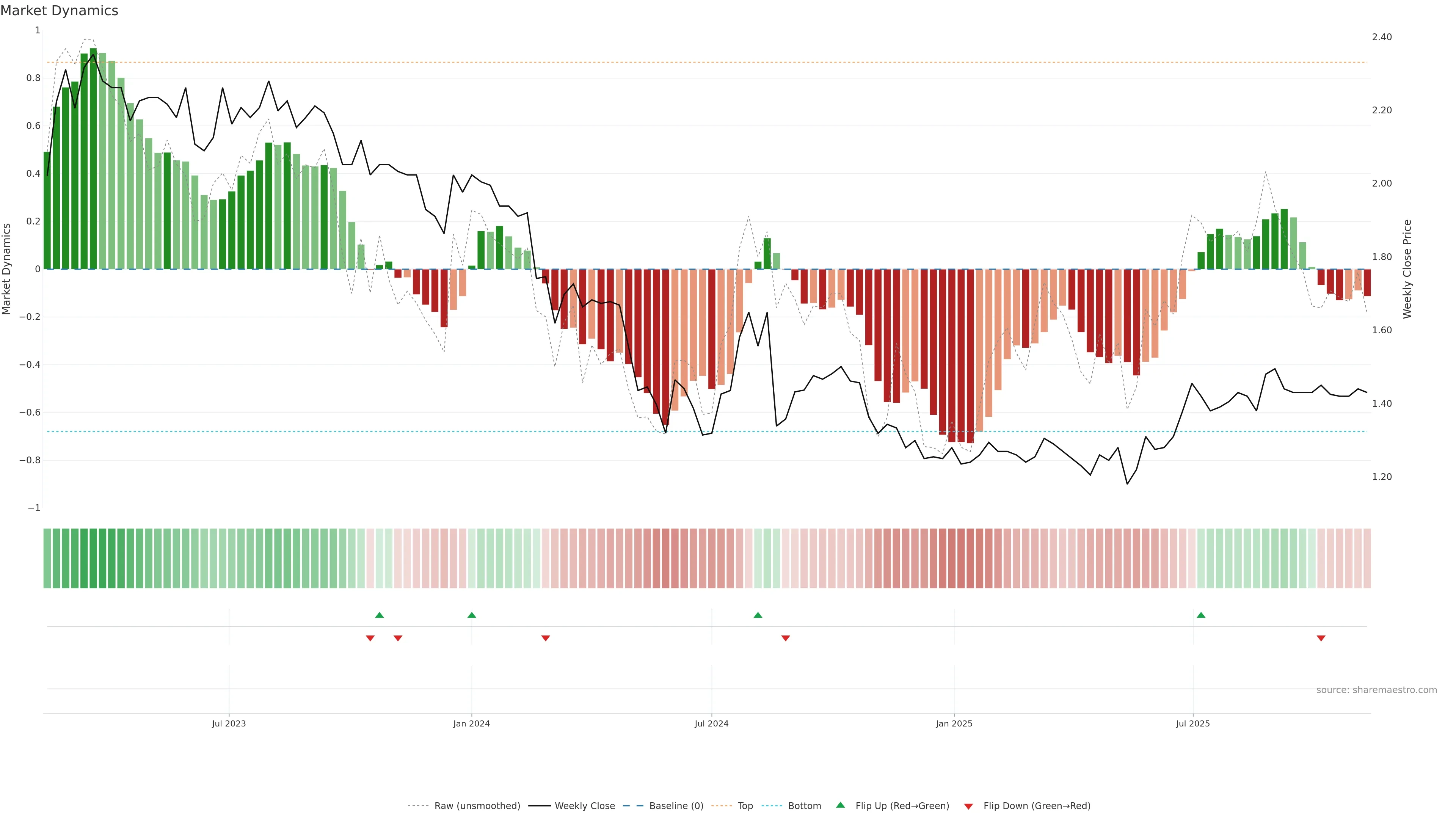
Task: Click the red flip-down marker after Jan 2024
Action: click(x=546, y=638)
